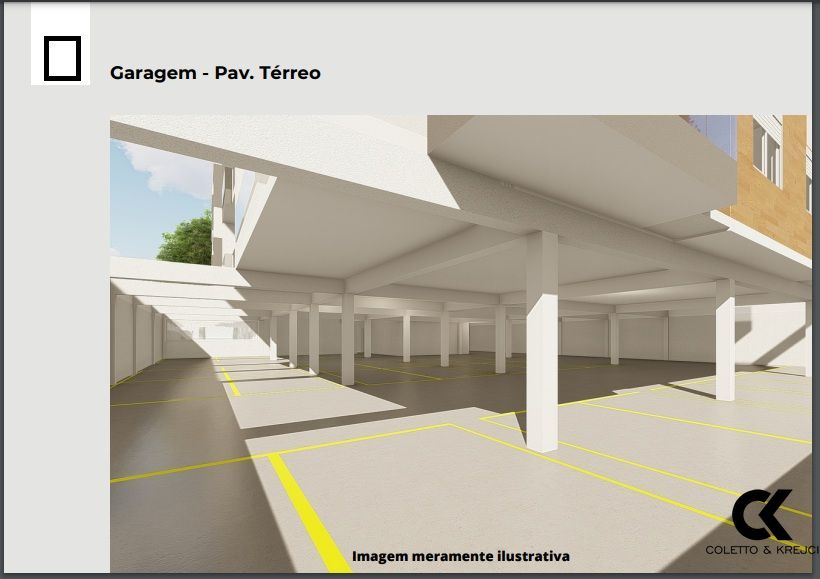Click the 'COLETTO & KREJCI' company name
Image resolution: width=820 pixels, height=579 pixels.
pyautogui.click(x=762, y=551)
